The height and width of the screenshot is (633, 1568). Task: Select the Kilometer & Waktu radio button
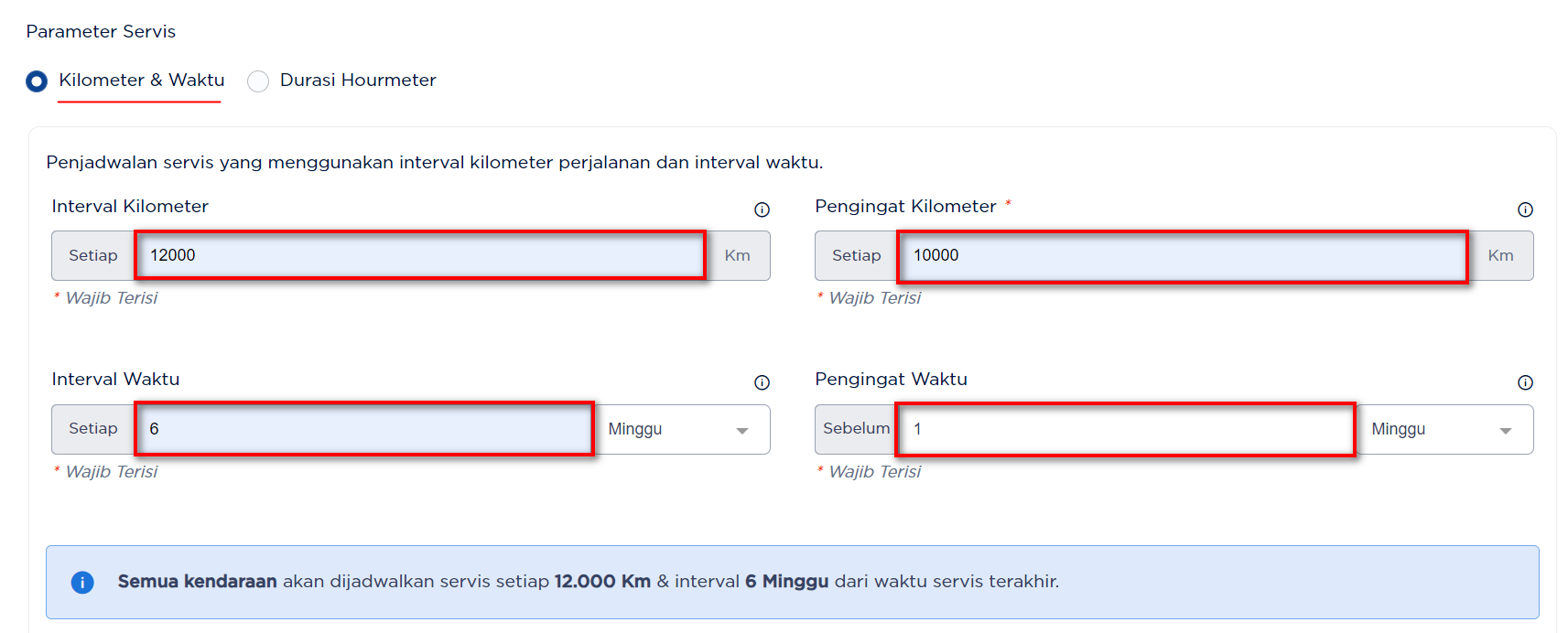tap(37, 81)
